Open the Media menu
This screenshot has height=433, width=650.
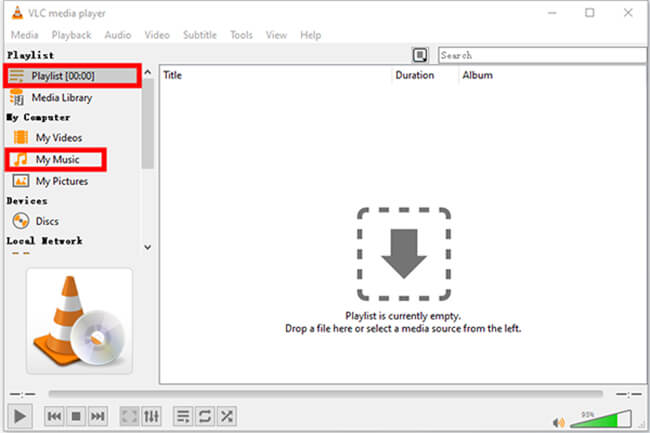[25, 35]
